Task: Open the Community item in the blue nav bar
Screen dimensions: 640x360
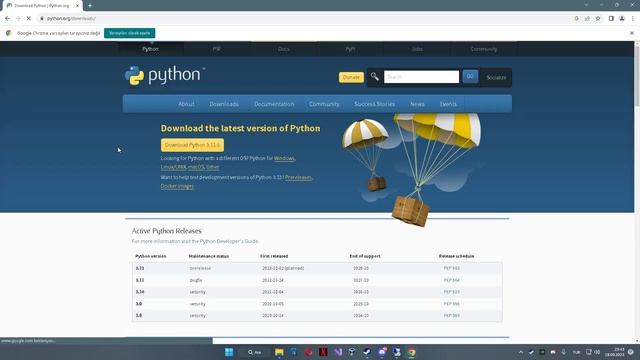Action: click(324, 104)
